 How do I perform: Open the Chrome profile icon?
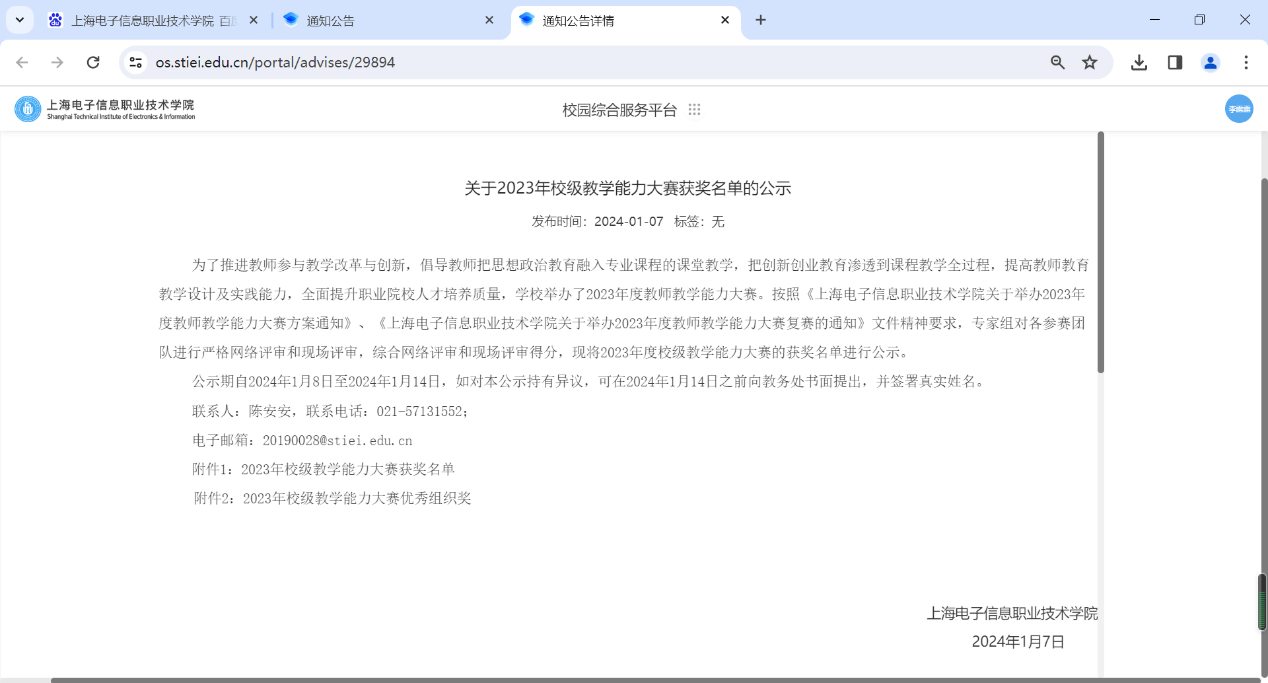click(1210, 62)
